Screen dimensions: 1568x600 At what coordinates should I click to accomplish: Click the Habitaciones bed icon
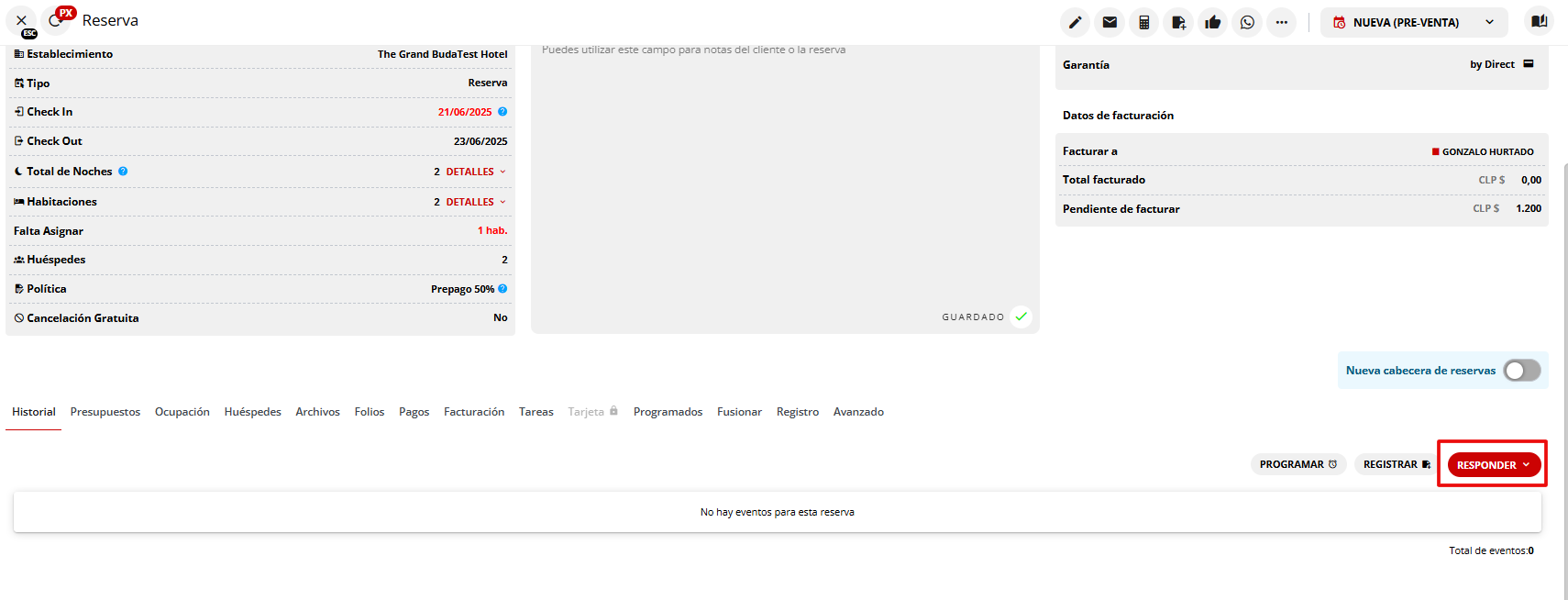pos(19,202)
